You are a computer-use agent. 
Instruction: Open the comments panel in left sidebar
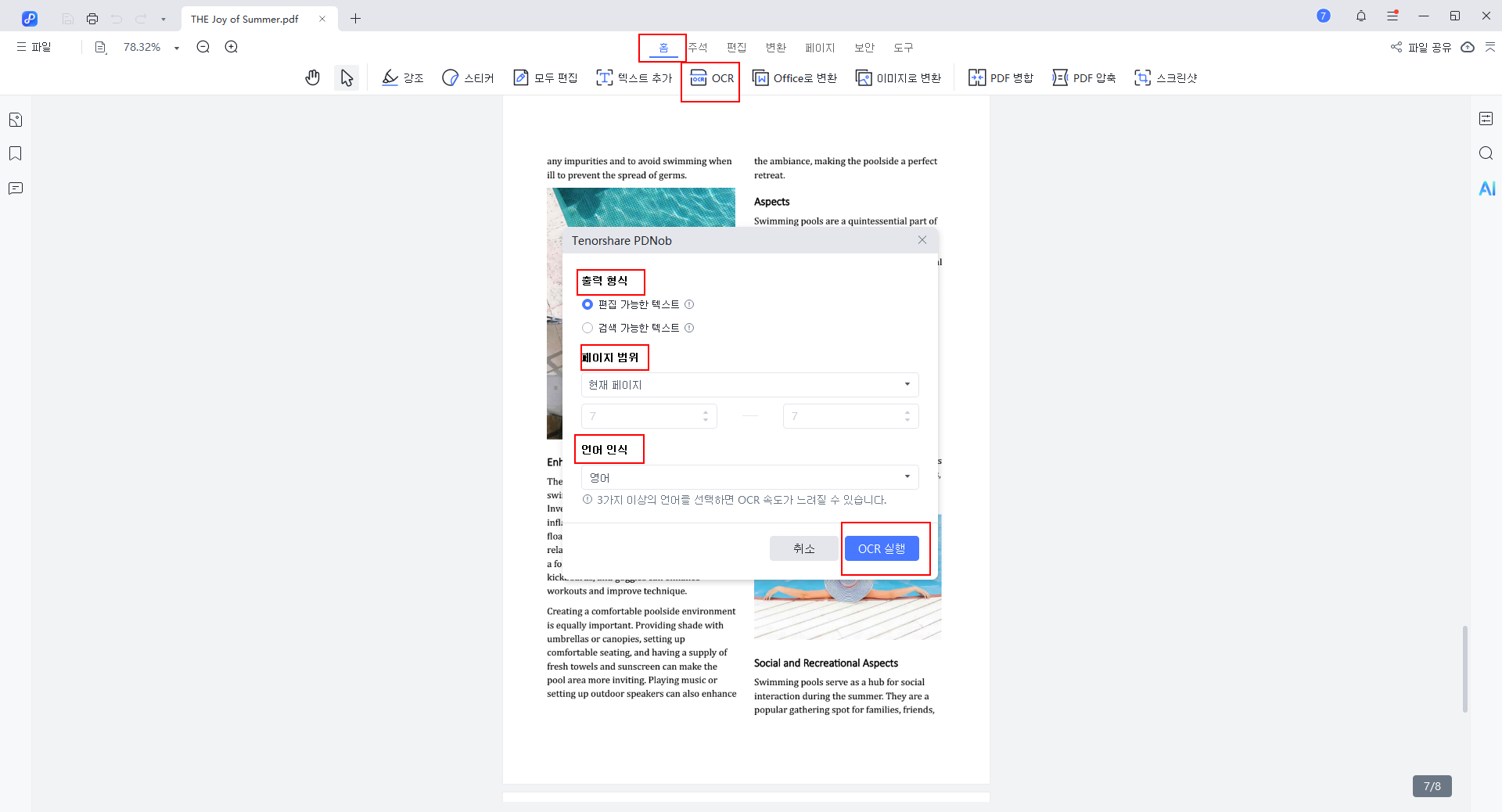[16, 189]
